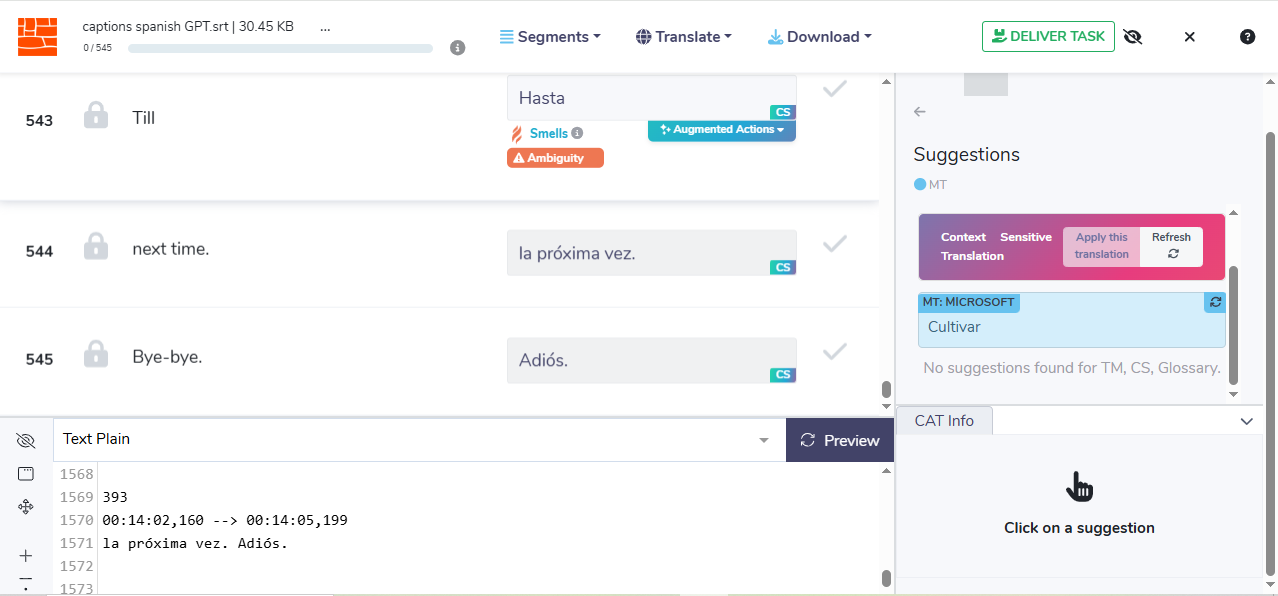Screen dimensions: 1278x596
Task: Click the preview window layout icon
Action: point(26,474)
